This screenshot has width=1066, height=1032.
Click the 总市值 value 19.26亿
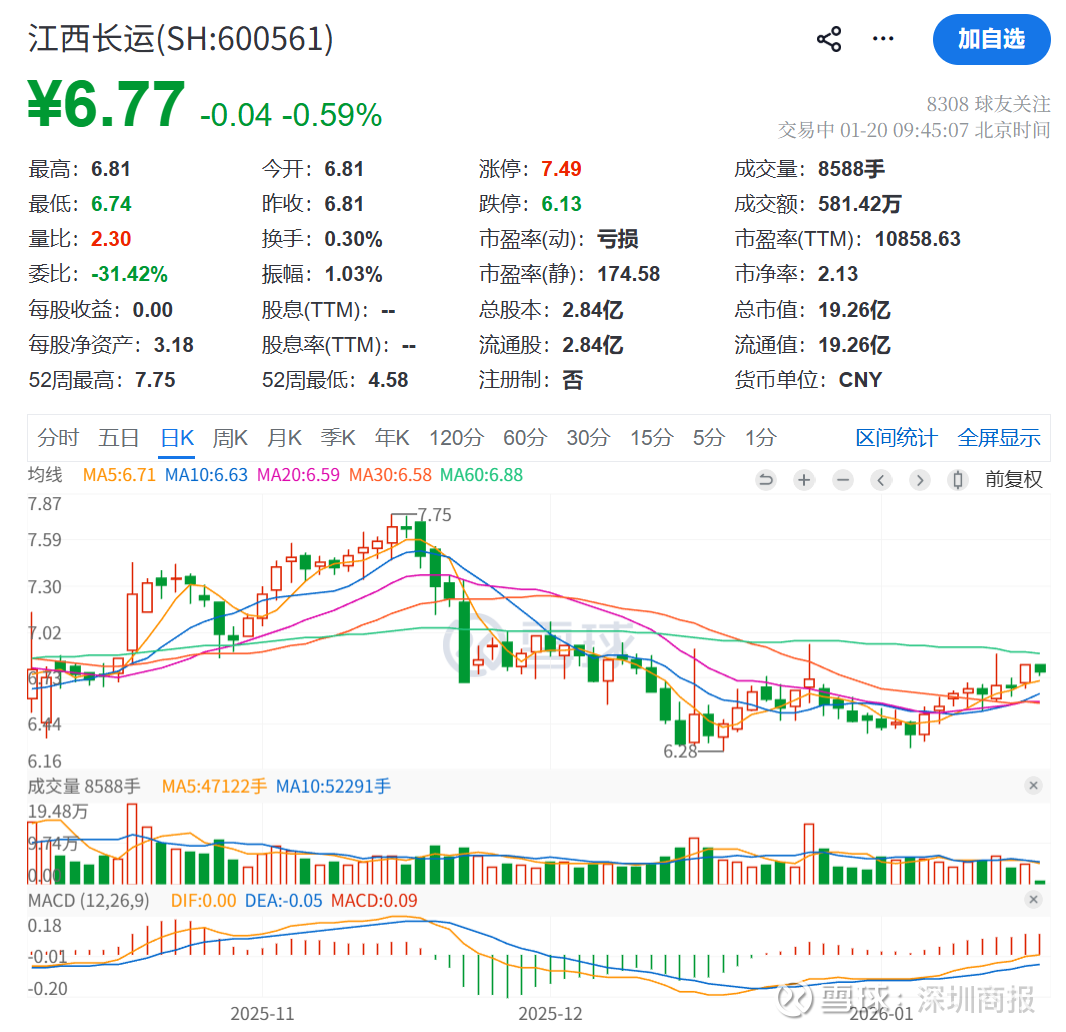pyautogui.click(x=854, y=310)
